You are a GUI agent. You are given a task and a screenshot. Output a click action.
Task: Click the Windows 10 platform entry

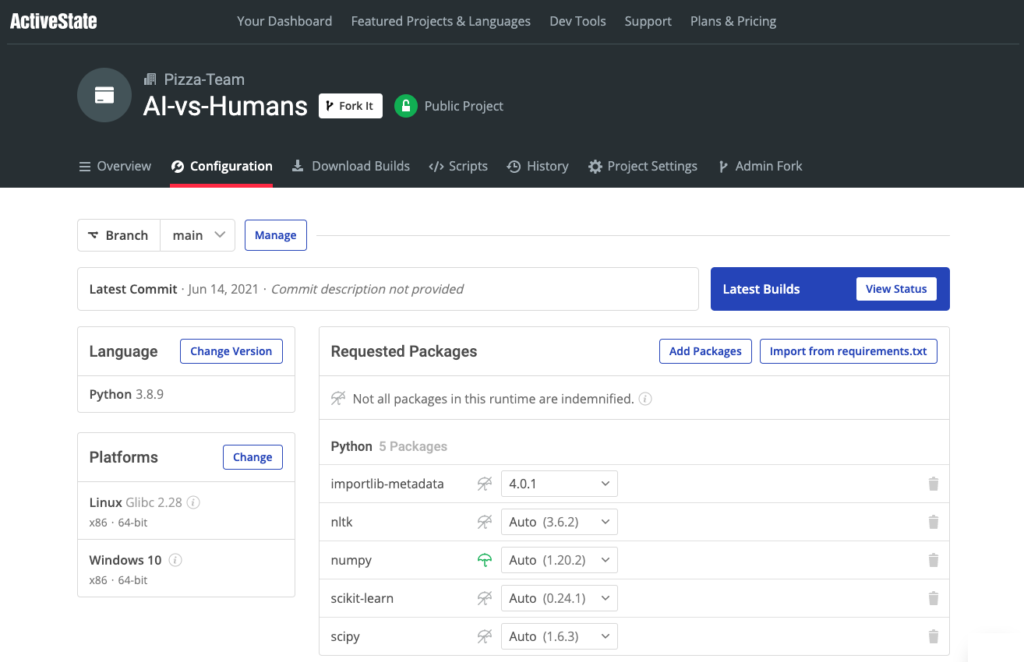186,569
